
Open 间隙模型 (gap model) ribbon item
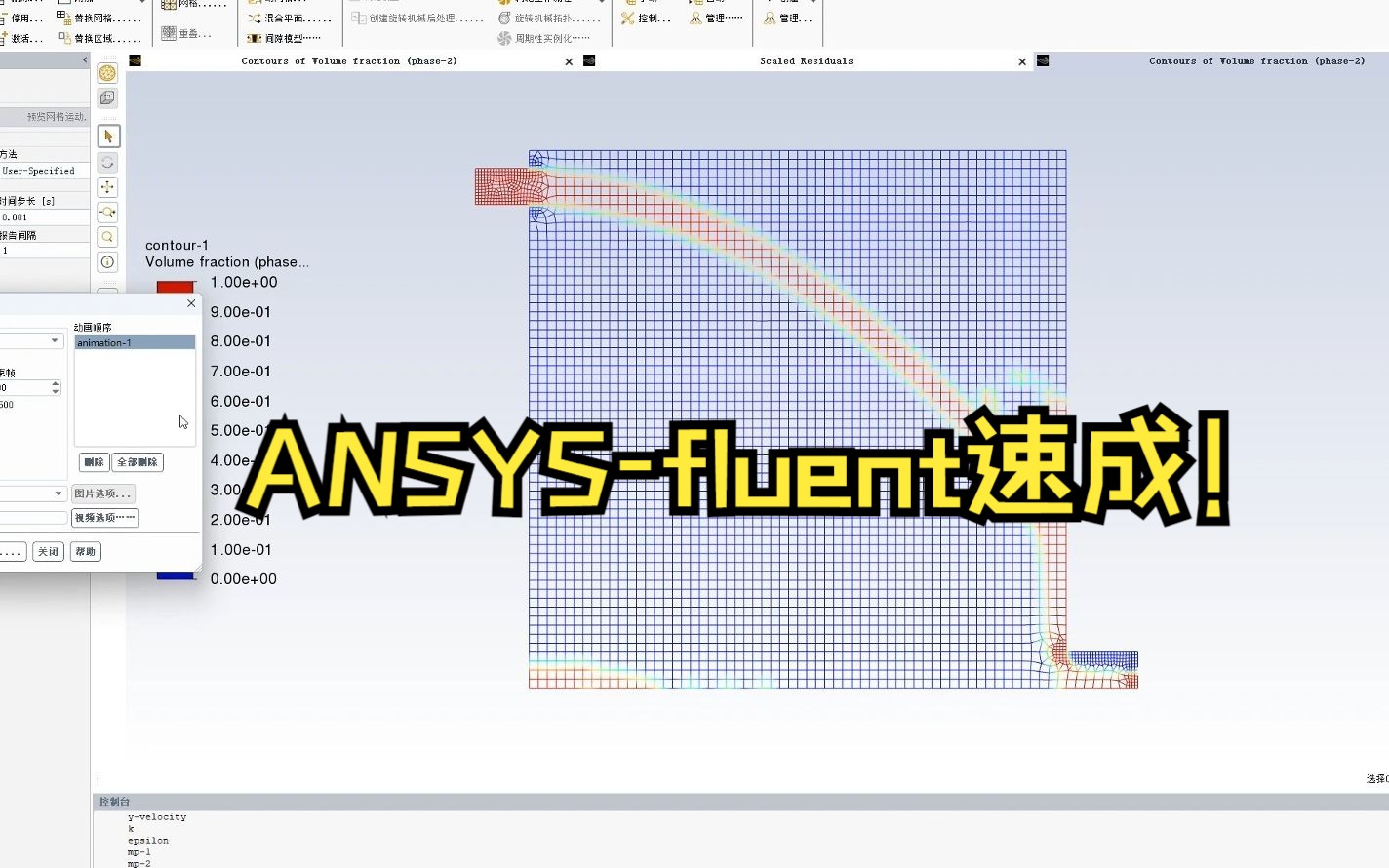[284, 38]
